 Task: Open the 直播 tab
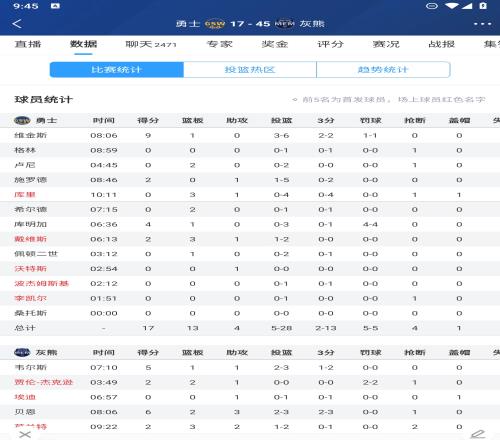point(28,44)
